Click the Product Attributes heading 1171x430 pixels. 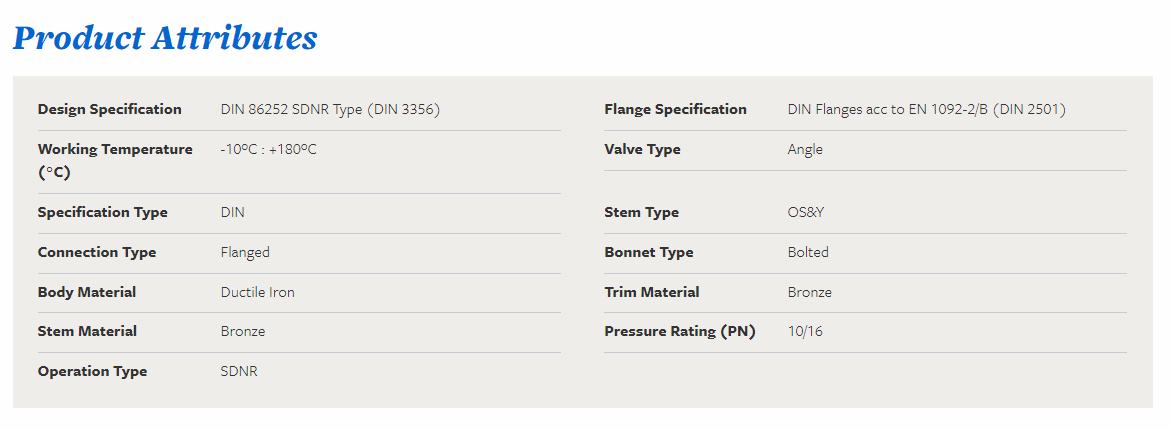click(165, 39)
